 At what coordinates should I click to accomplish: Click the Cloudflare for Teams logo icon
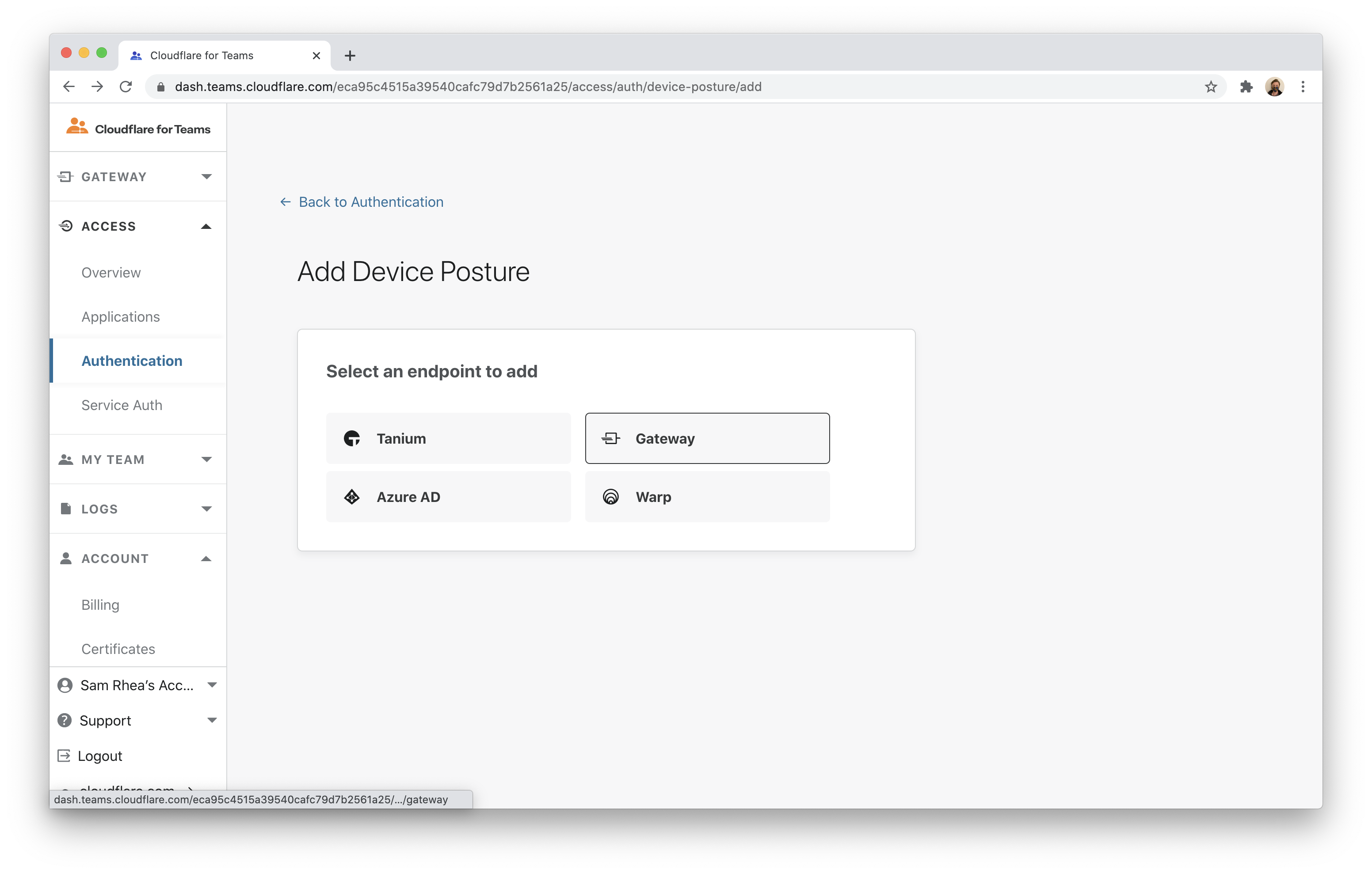(77, 126)
